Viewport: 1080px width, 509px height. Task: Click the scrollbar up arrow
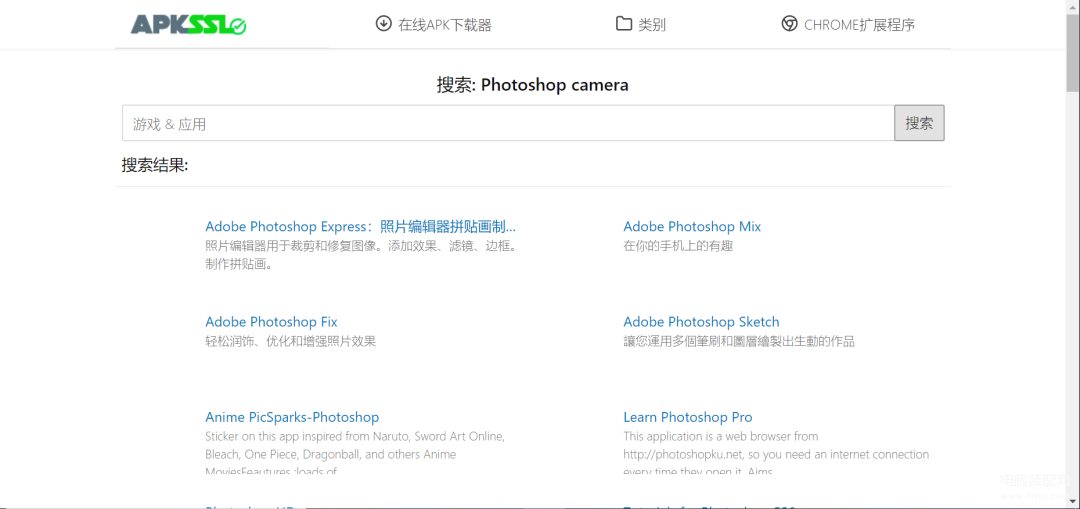(1073, 6)
